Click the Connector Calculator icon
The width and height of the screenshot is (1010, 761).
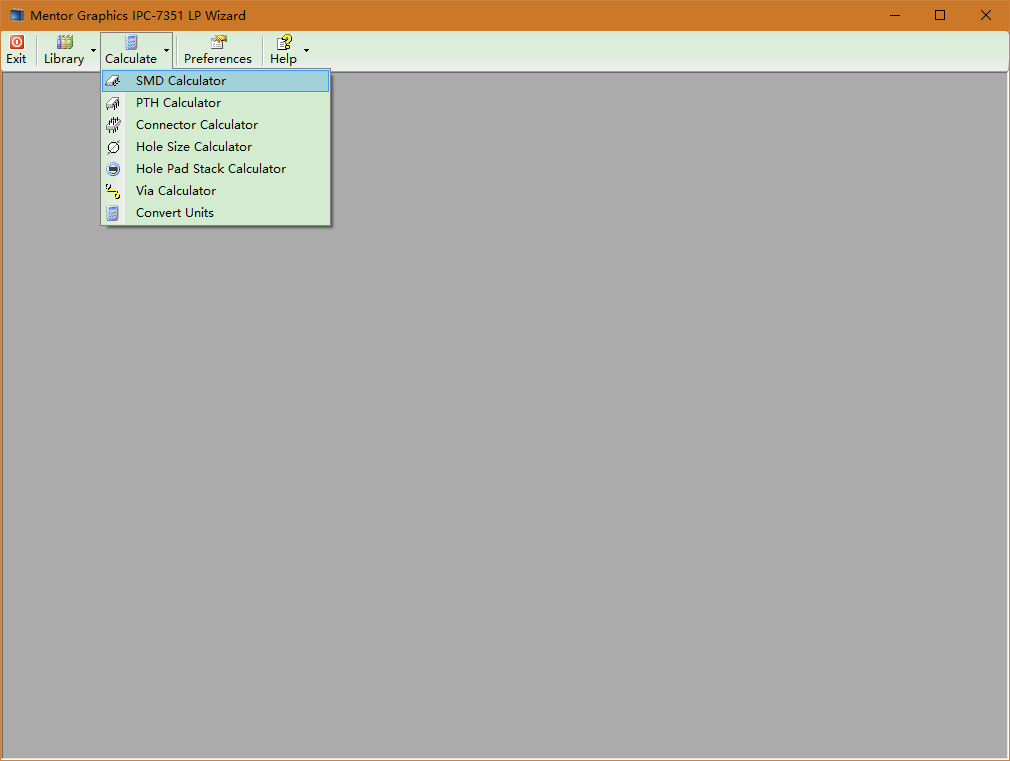[113, 125]
